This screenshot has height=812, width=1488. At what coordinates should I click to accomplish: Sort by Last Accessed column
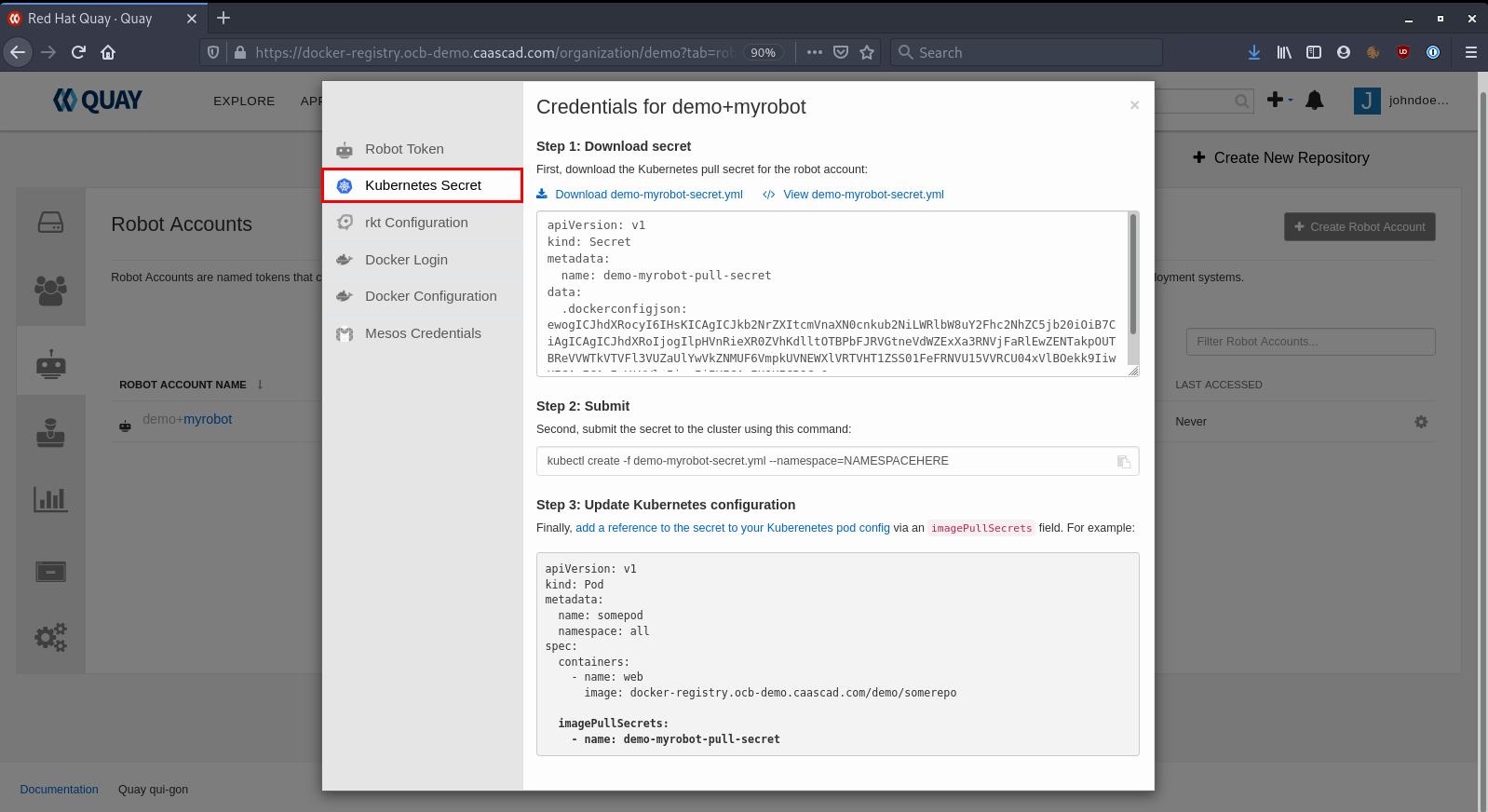tap(1218, 385)
